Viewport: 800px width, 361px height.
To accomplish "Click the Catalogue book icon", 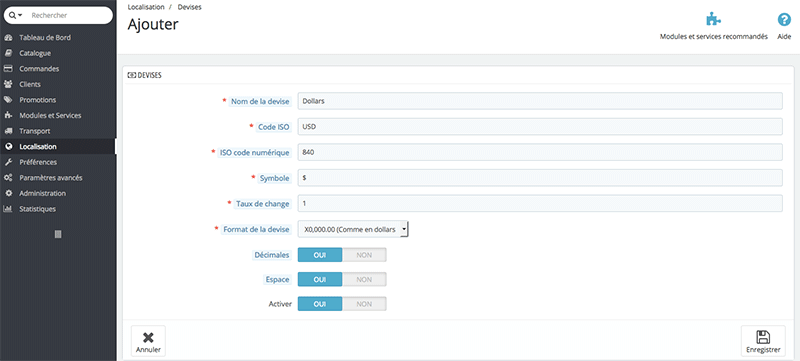I will click(x=8, y=53).
